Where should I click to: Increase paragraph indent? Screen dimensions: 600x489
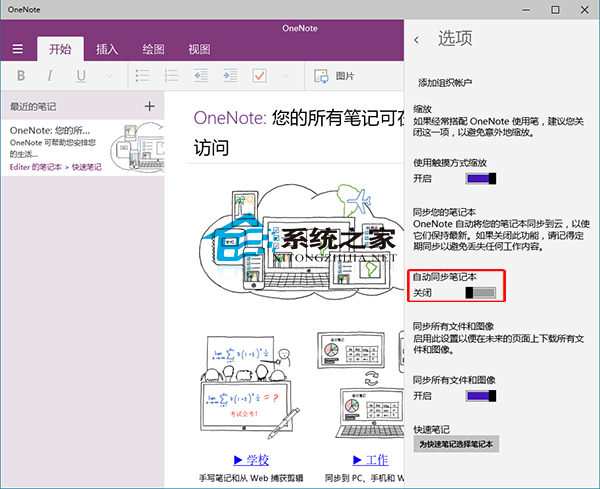point(230,76)
